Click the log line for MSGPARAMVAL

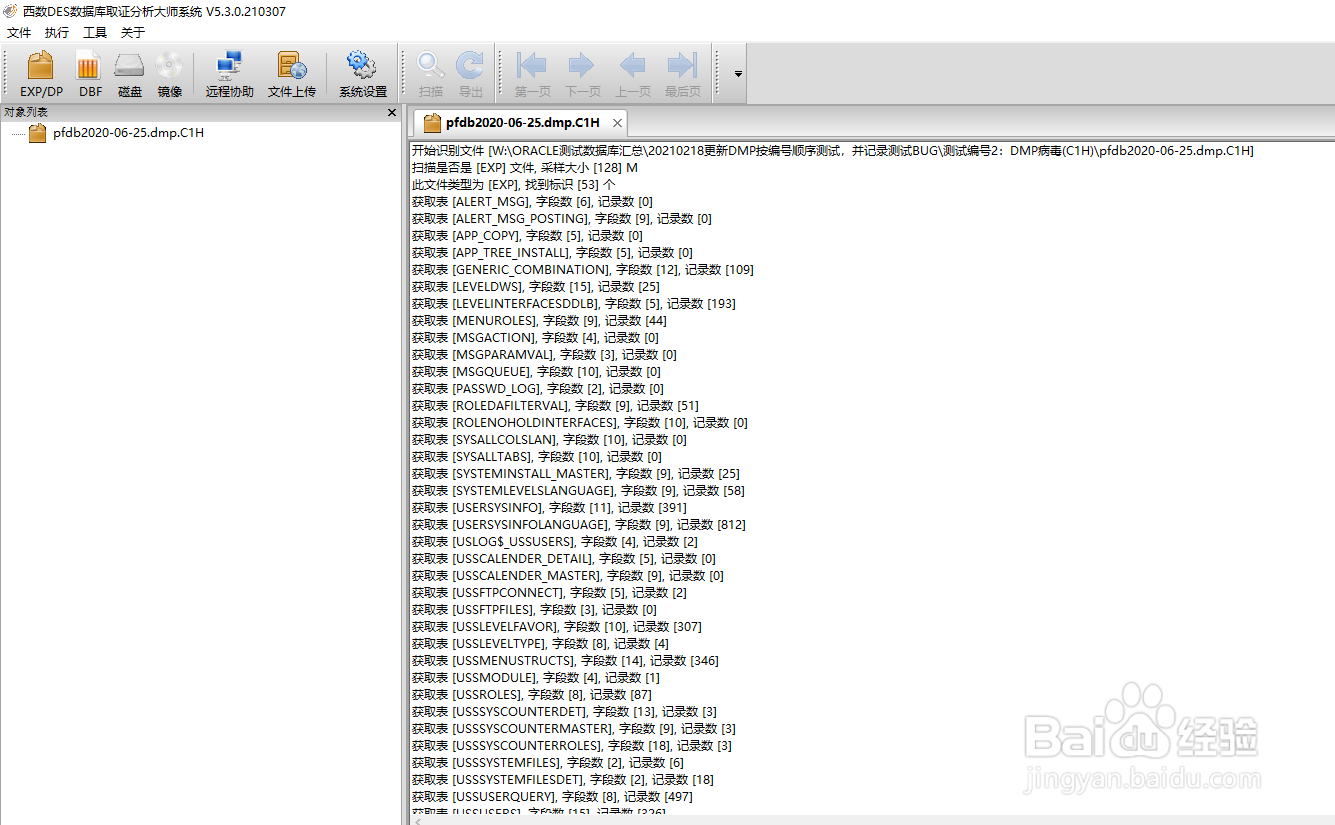(x=545, y=355)
